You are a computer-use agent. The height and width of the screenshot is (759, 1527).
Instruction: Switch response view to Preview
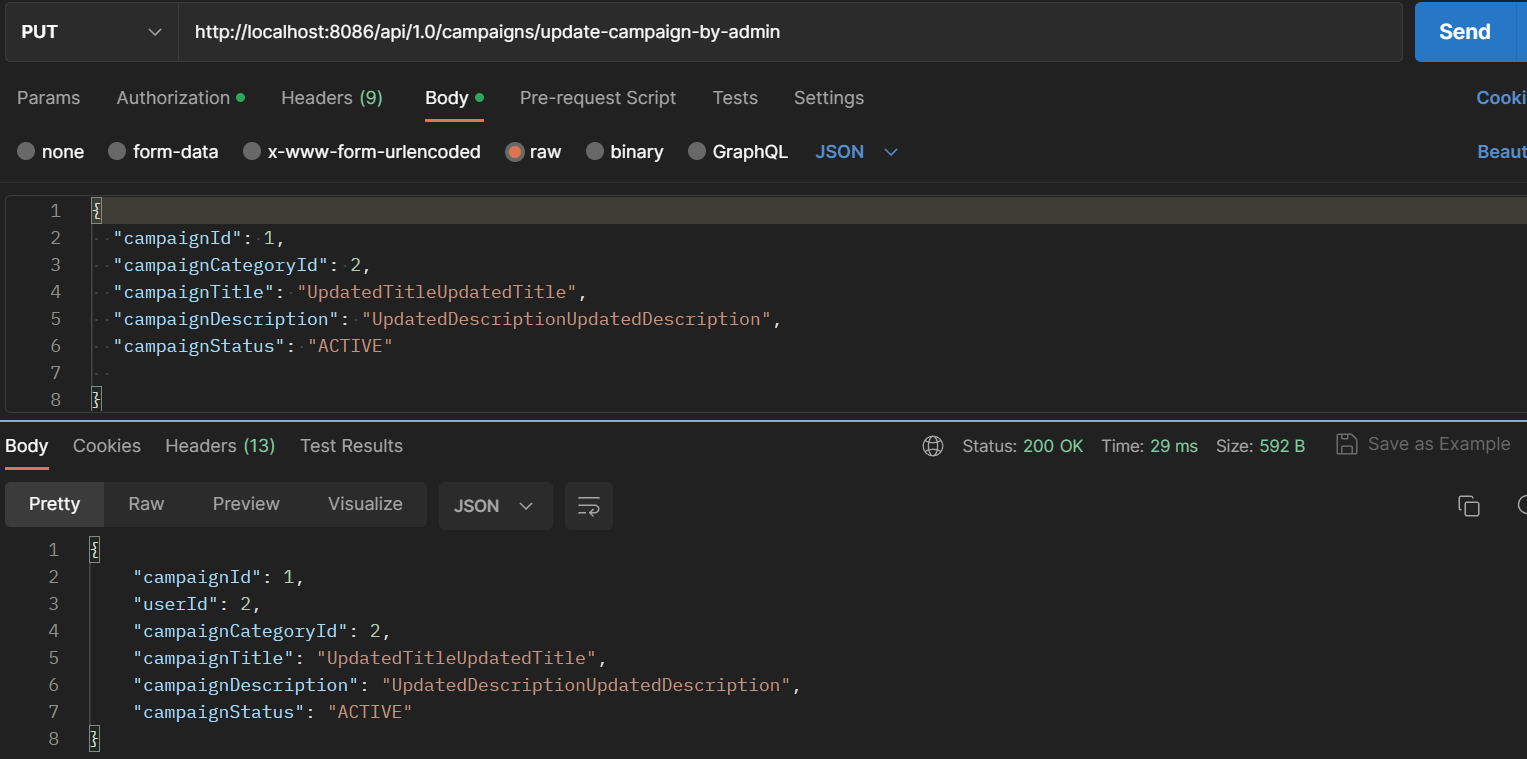pyautogui.click(x=246, y=504)
